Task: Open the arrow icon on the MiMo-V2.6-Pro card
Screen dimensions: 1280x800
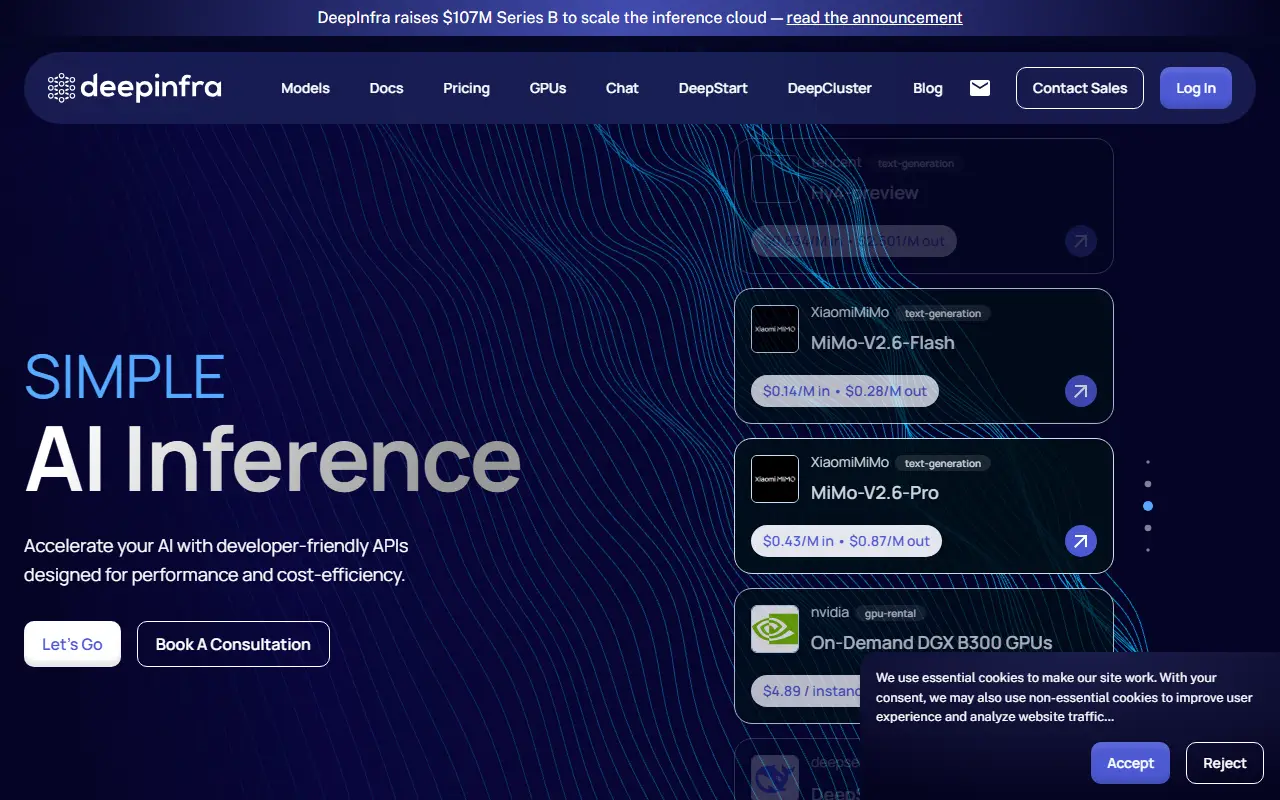Action: 1080,541
